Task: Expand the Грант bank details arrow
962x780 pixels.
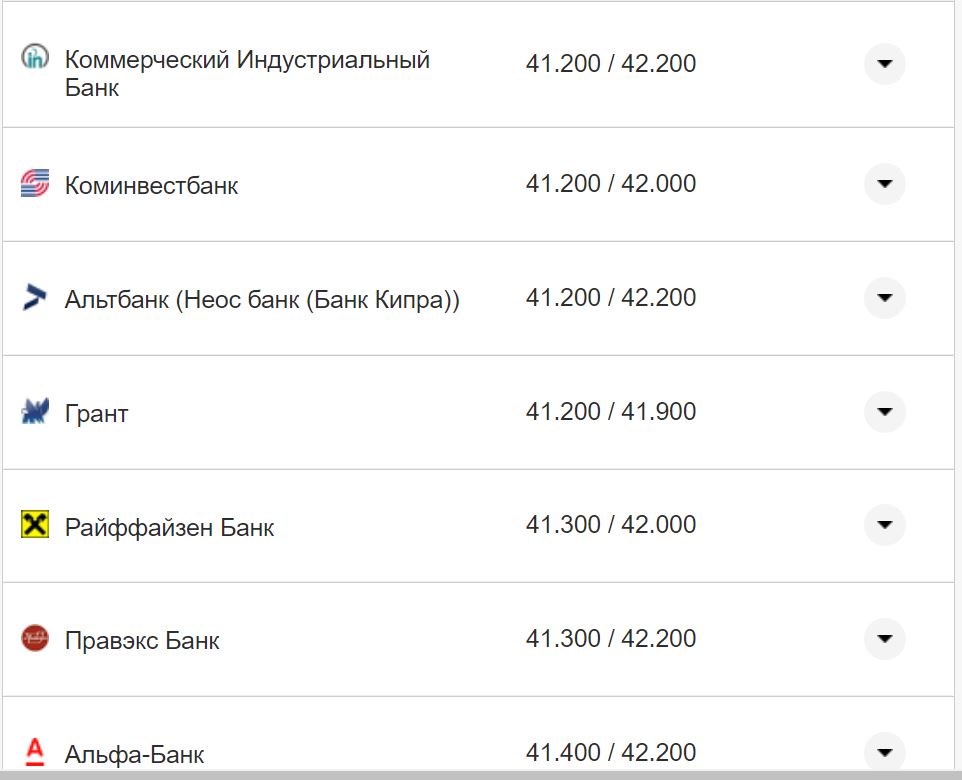Action: [x=884, y=412]
